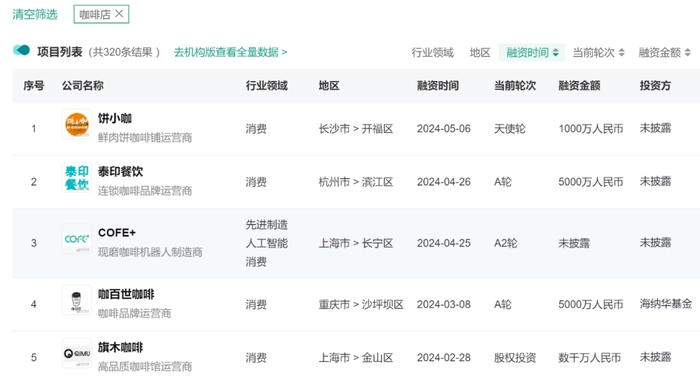The height and width of the screenshot is (379, 700).
Task: Click 清空筛选 to clear filters
Action: tap(35, 14)
